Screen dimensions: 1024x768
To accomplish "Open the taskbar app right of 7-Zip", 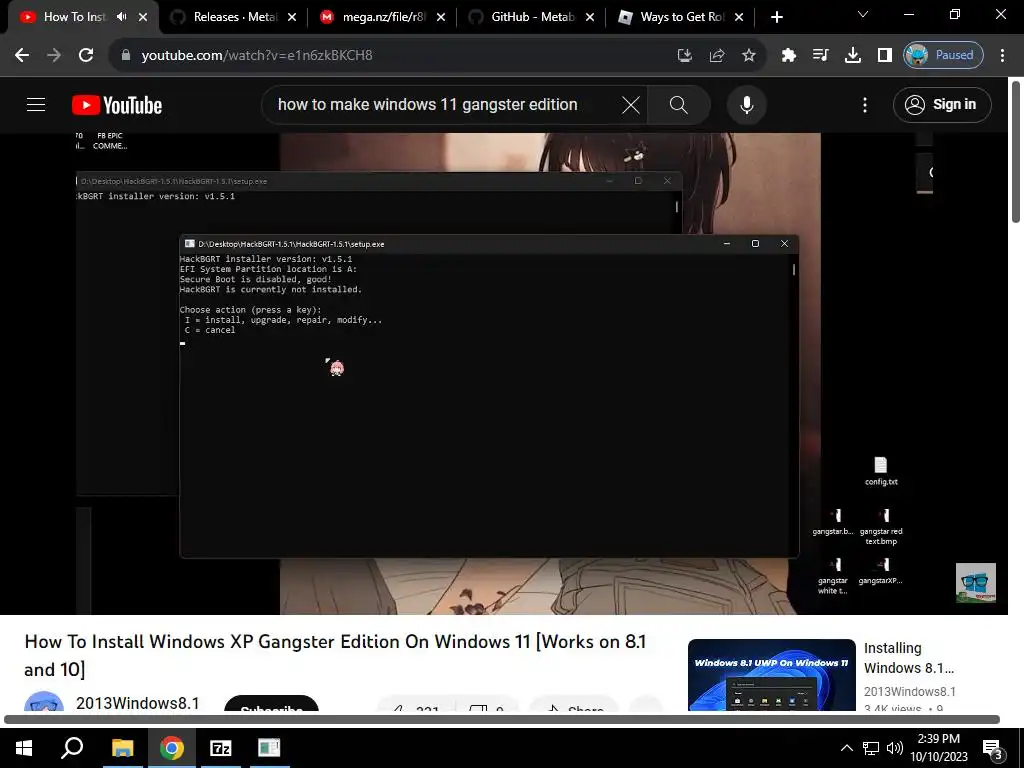I will (268, 748).
